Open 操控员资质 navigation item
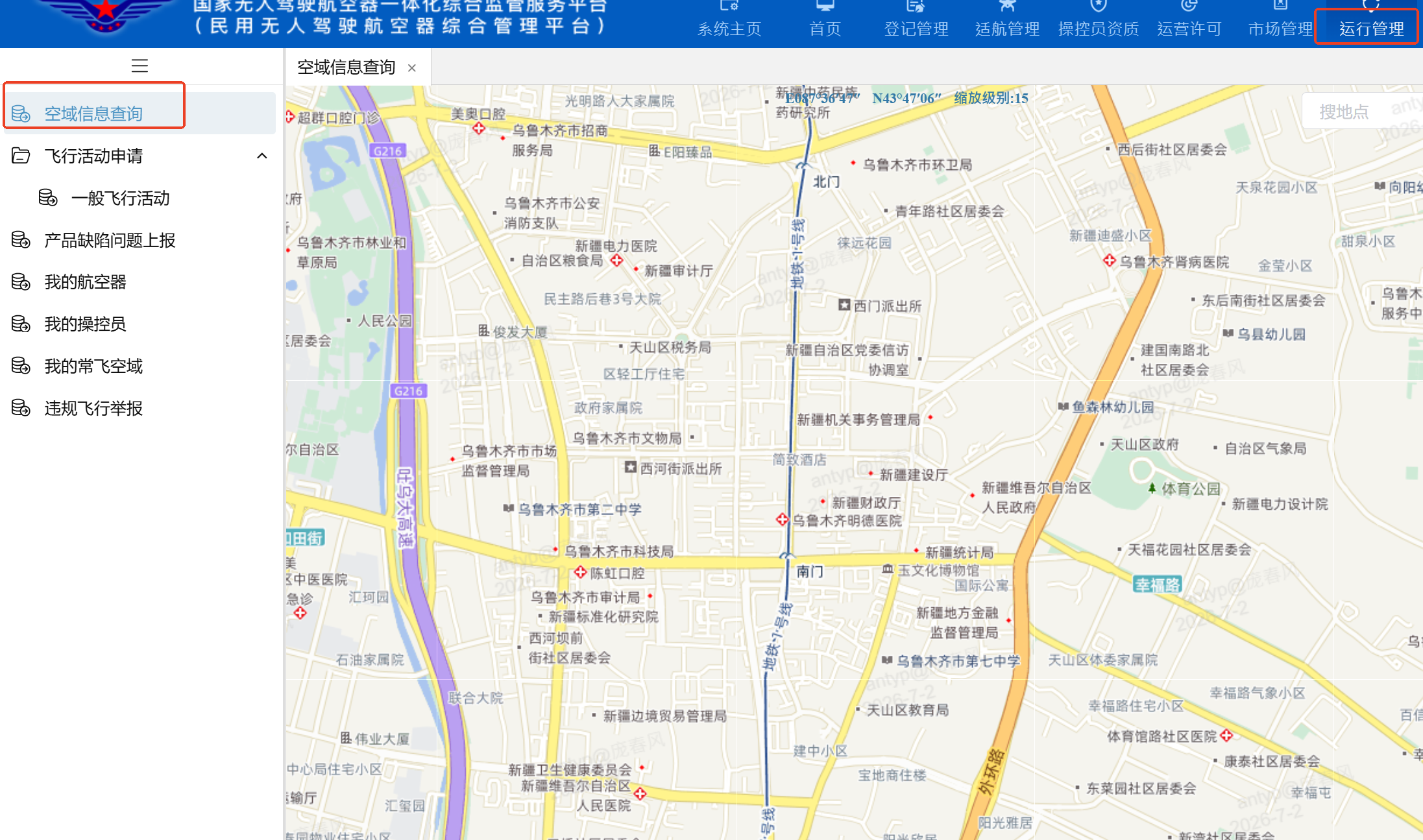The height and width of the screenshot is (840, 1423). pos(1098,28)
